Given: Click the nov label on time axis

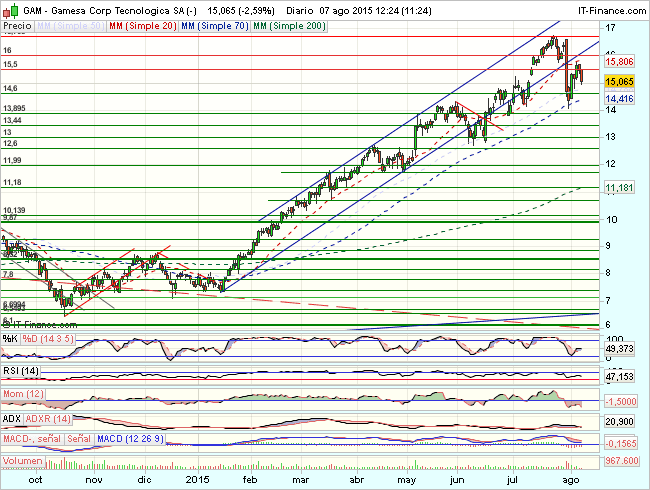Looking at the screenshot, I should [94, 480].
